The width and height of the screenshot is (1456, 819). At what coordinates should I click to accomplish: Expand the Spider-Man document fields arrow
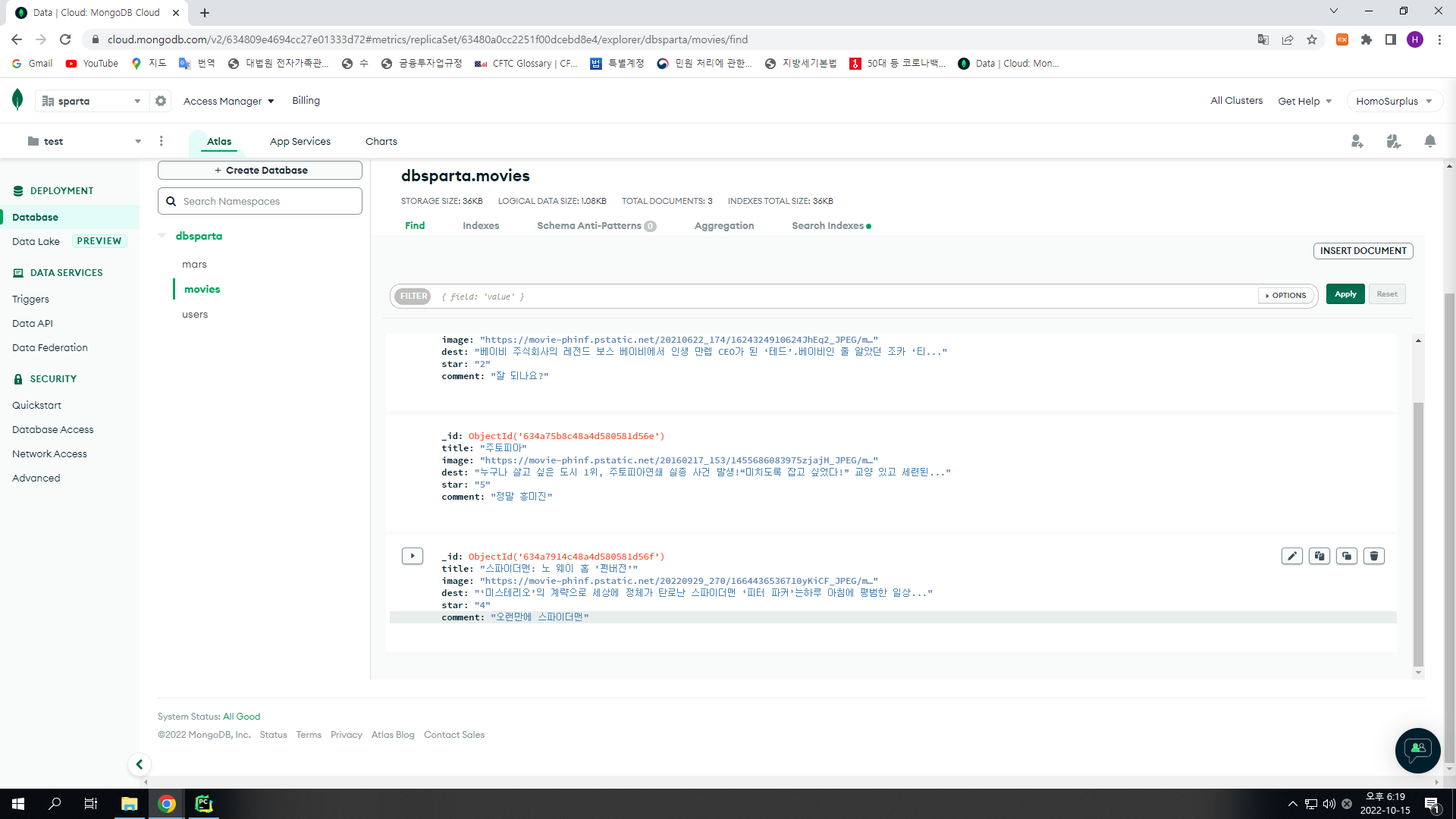(413, 556)
